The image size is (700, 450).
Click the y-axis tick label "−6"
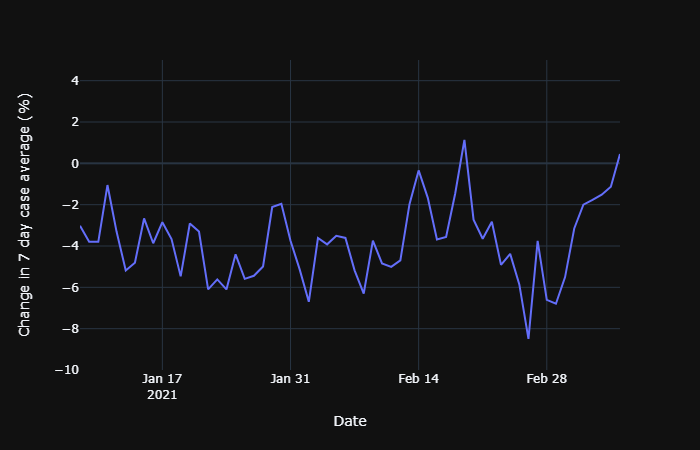pyautogui.click(x=71, y=287)
